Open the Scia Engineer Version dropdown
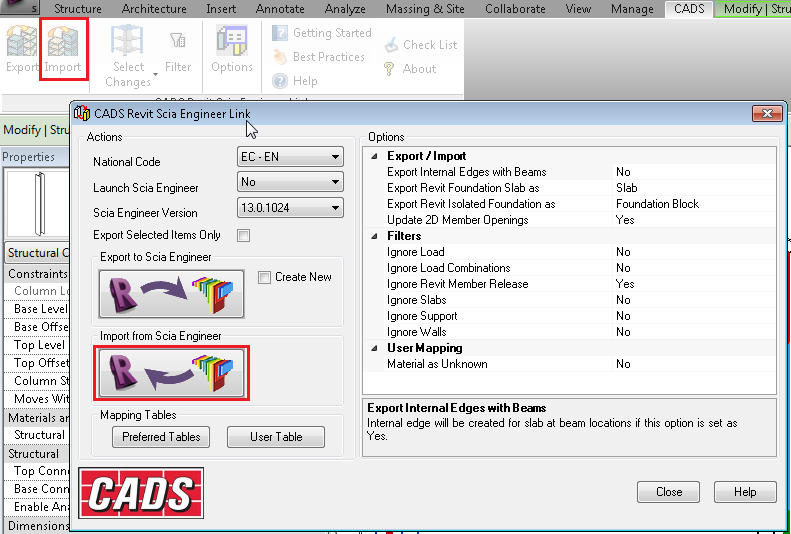Image resolution: width=791 pixels, height=534 pixels. pyautogui.click(x=290, y=208)
